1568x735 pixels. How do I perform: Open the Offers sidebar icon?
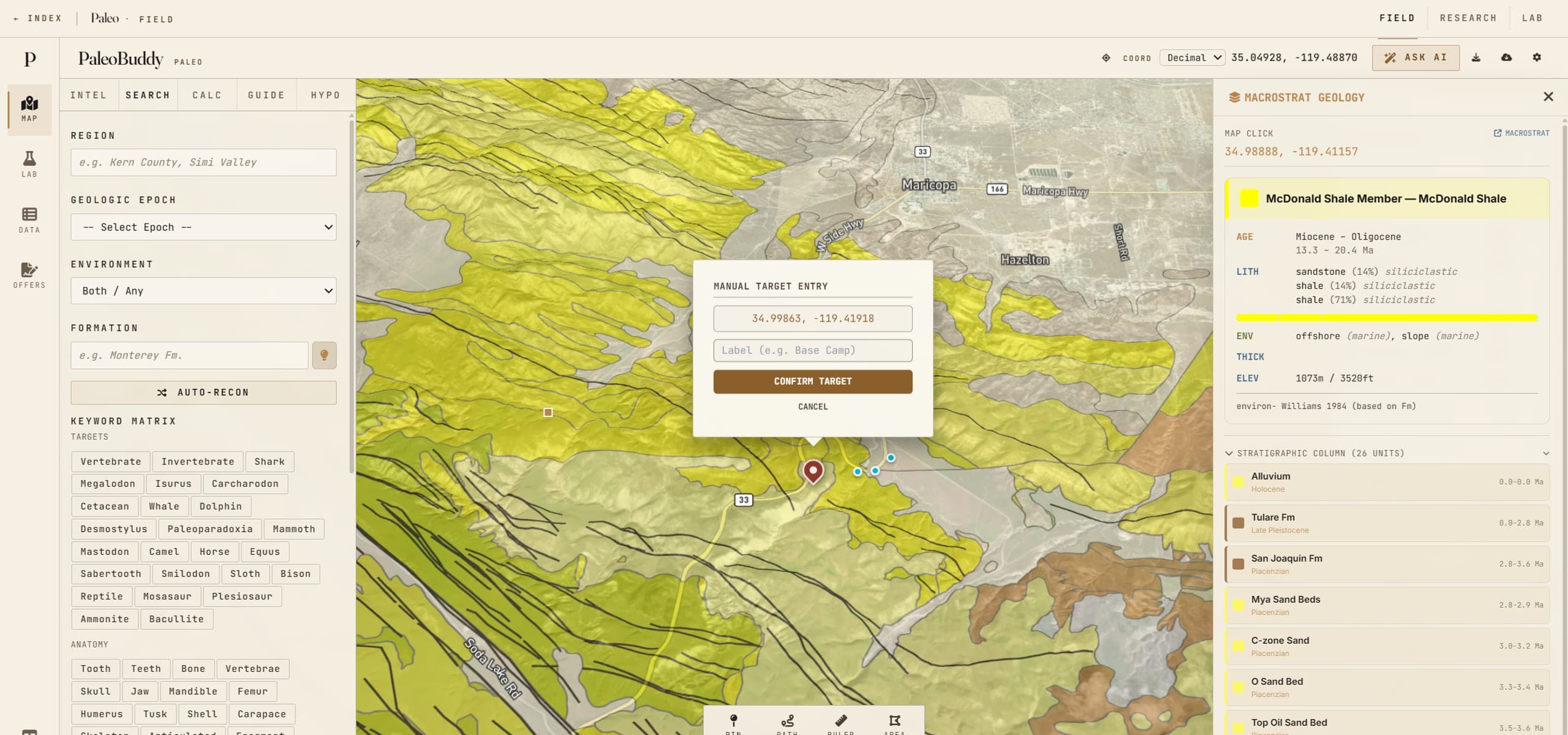click(29, 275)
